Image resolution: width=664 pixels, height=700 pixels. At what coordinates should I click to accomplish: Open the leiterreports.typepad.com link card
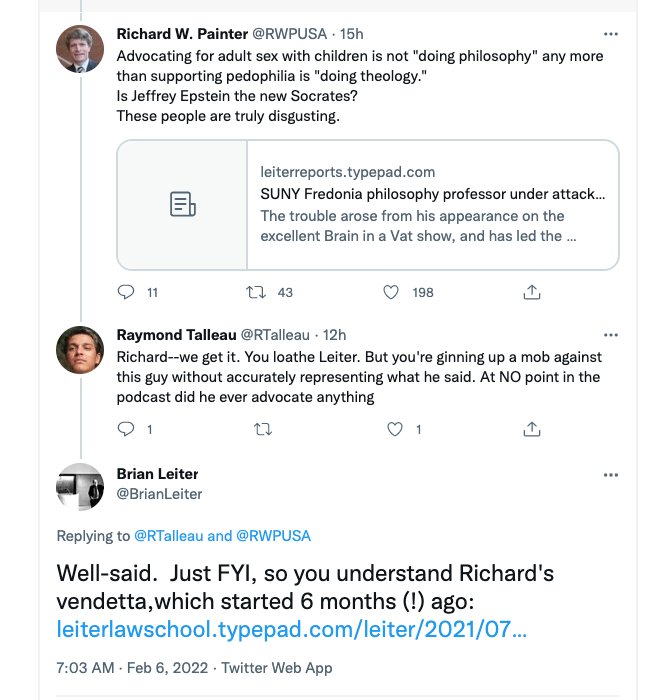(x=368, y=205)
